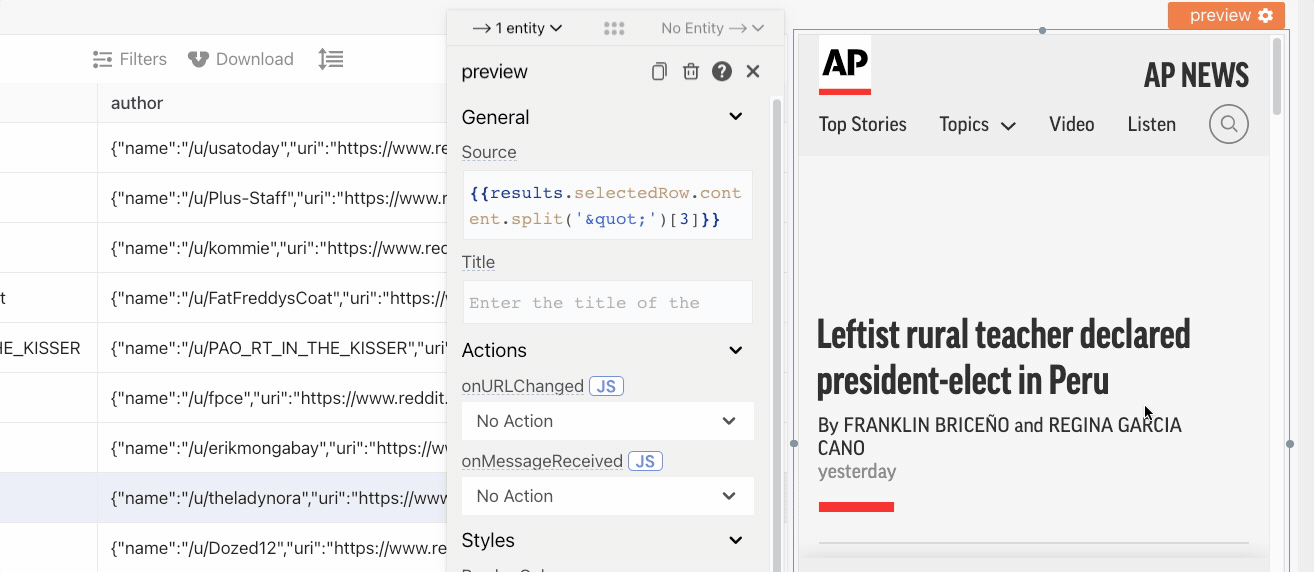Screen dimensions: 1314x572
Task: Open help for preview widget
Action: pos(722,72)
